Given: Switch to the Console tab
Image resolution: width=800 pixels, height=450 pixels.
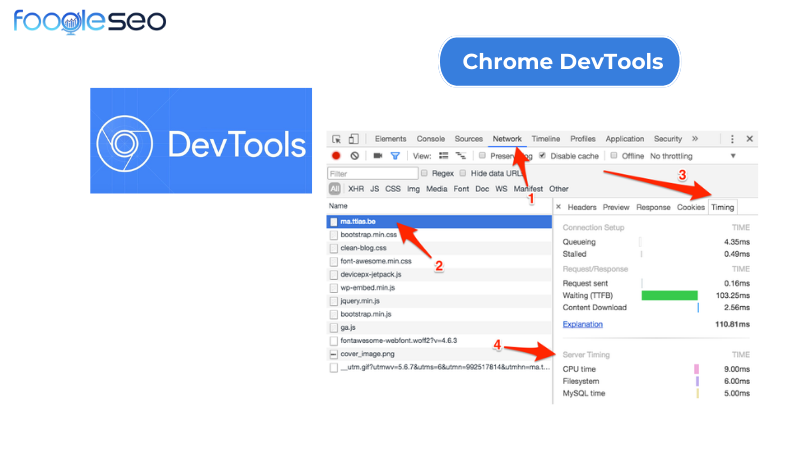Looking at the screenshot, I should point(430,139).
